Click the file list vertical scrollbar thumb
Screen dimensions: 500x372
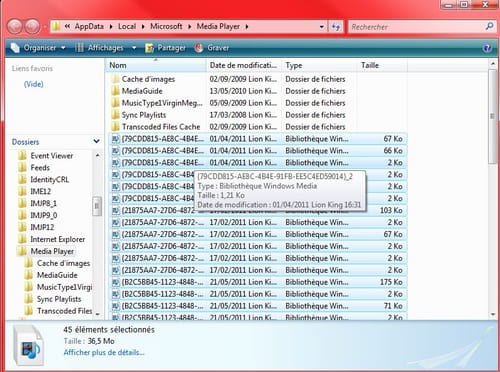click(x=492, y=116)
